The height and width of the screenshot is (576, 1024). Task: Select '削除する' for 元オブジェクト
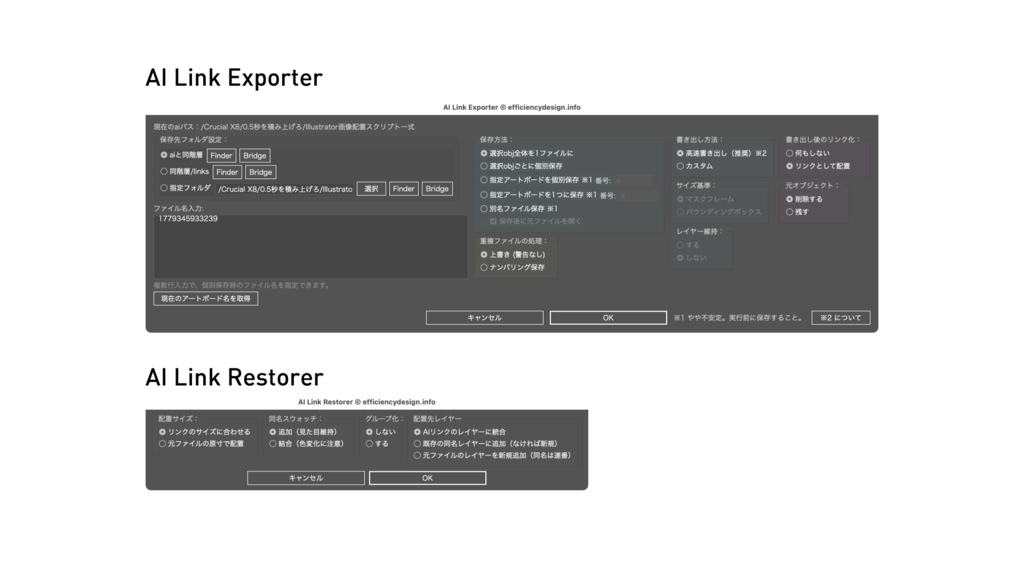[790, 199]
